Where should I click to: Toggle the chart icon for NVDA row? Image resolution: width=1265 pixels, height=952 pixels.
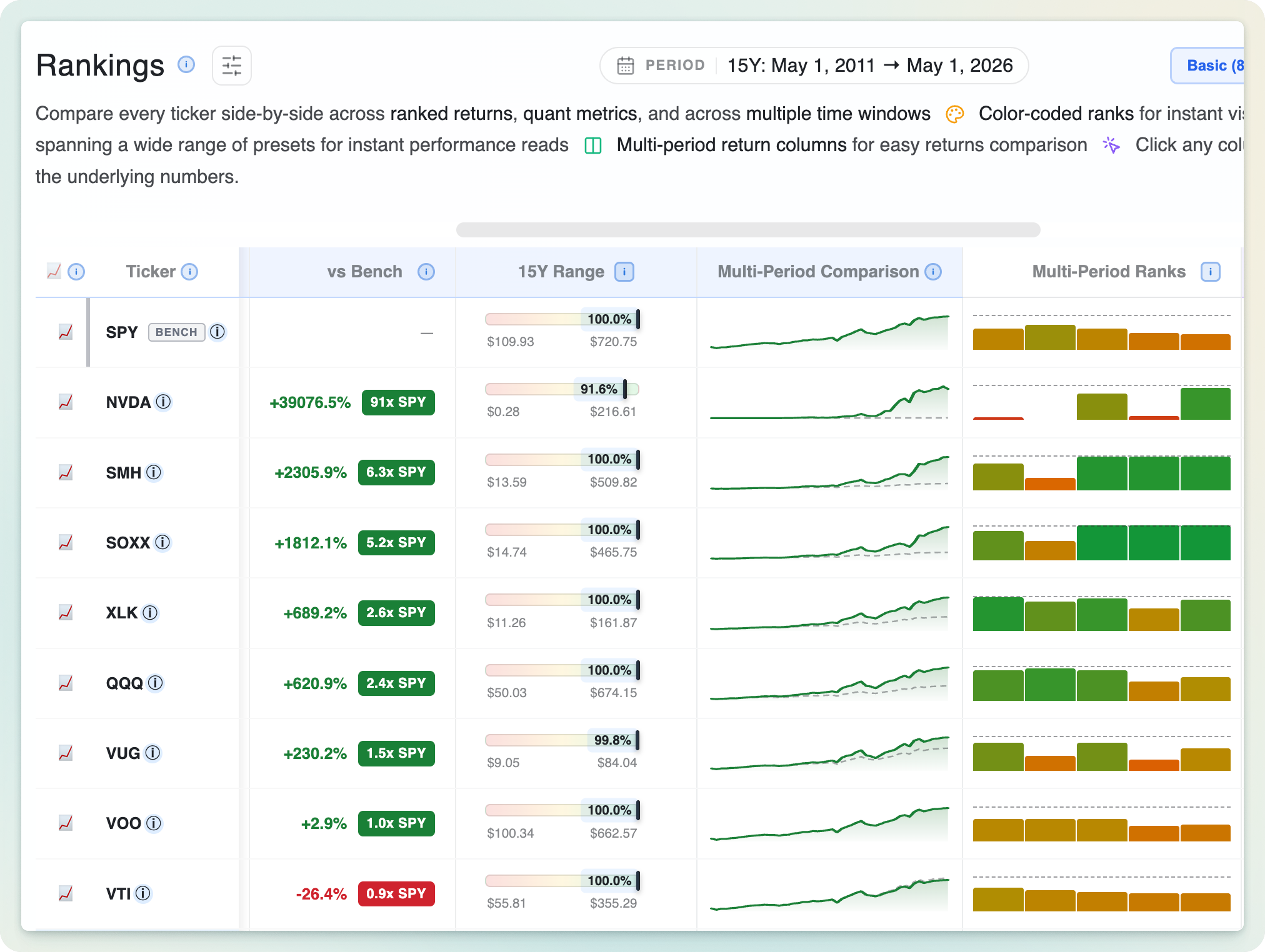click(66, 402)
